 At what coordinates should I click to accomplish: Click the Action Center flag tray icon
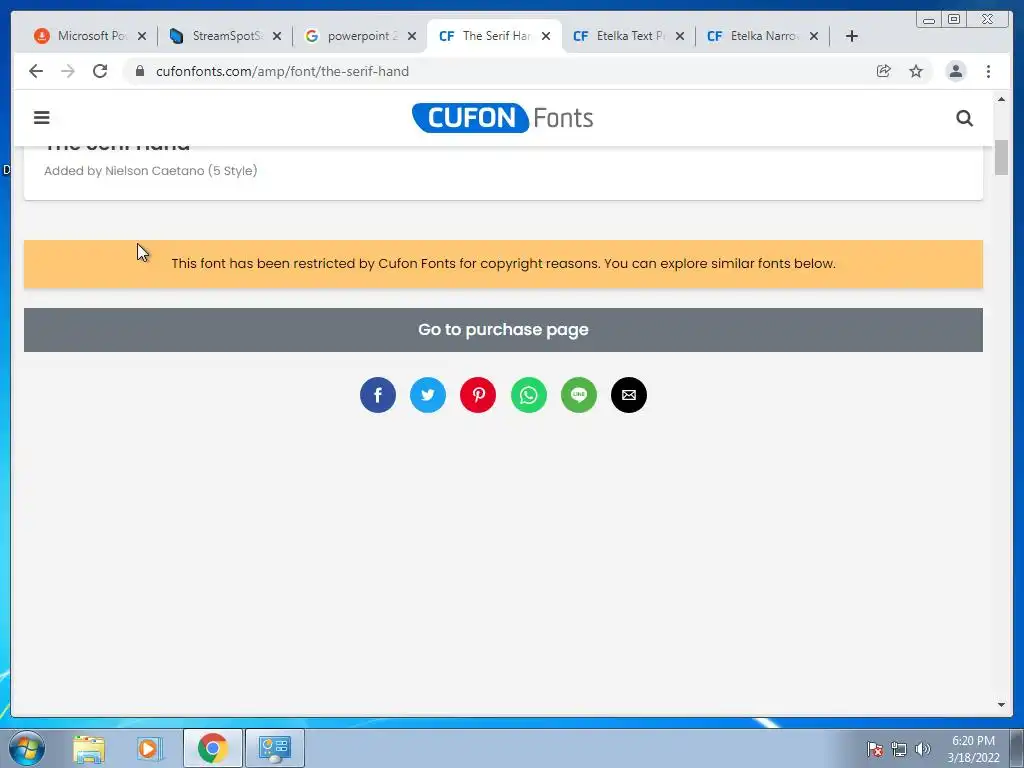pos(875,749)
